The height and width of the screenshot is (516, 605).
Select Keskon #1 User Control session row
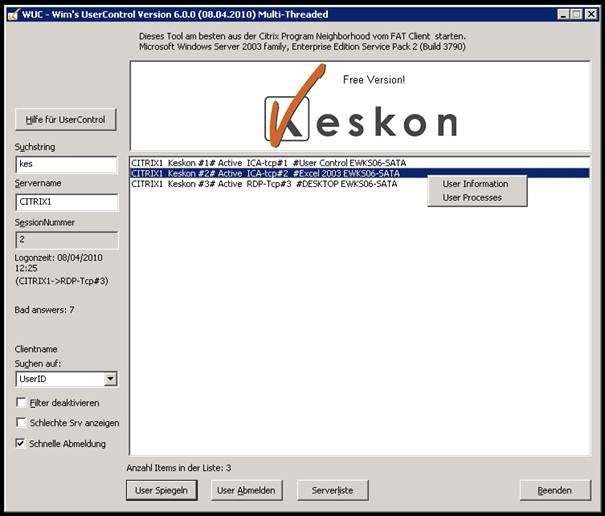pyautogui.click(x=360, y=163)
